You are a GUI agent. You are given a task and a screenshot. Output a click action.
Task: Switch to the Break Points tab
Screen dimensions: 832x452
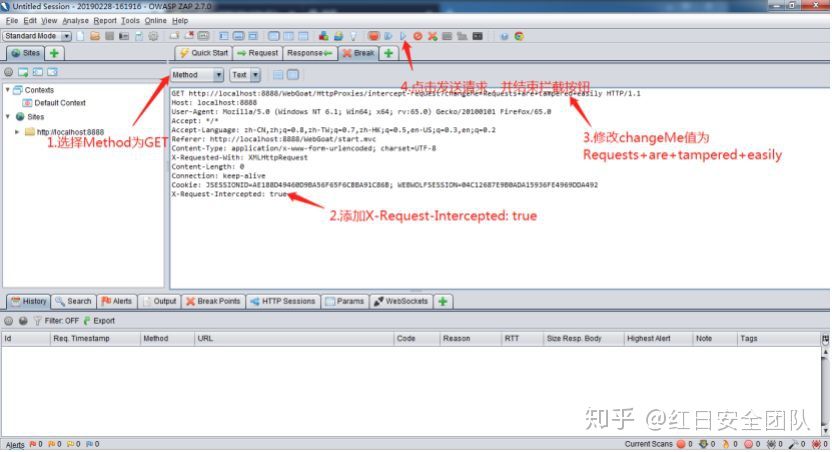pyautogui.click(x=213, y=301)
